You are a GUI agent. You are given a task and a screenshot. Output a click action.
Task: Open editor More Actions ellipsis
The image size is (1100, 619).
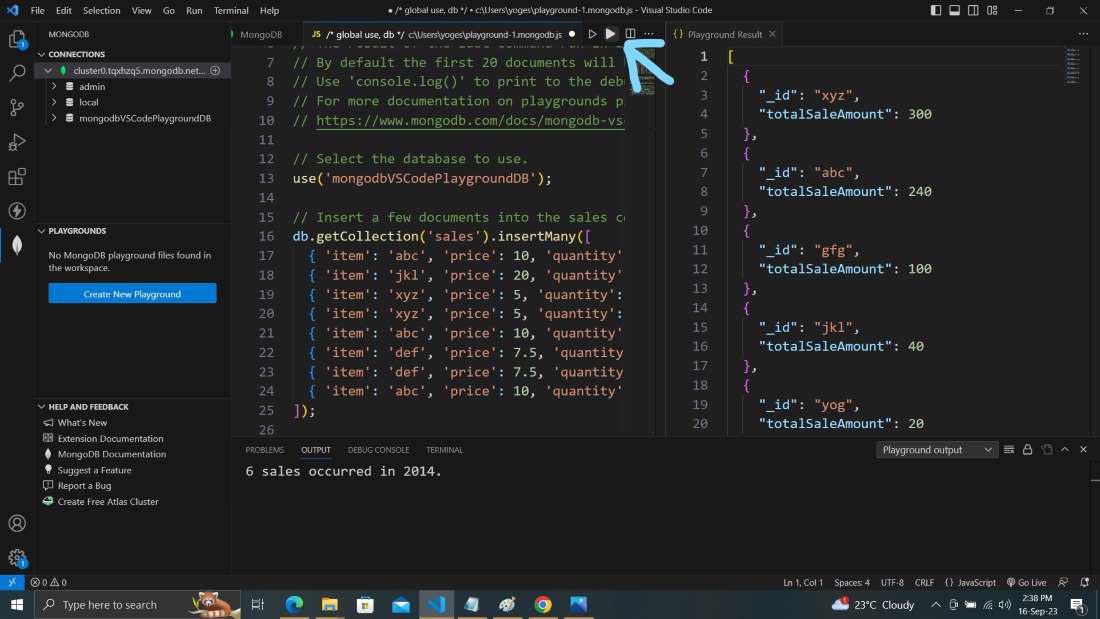pyautogui.click(x=649, y=34)
